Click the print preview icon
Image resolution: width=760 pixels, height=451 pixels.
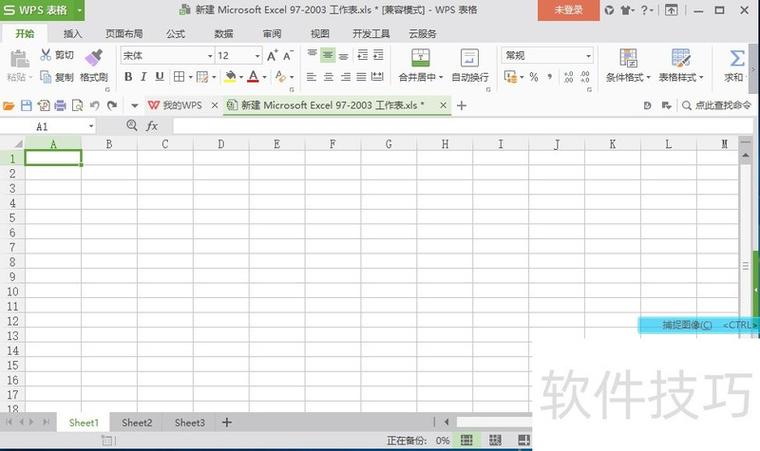[77, 105]
